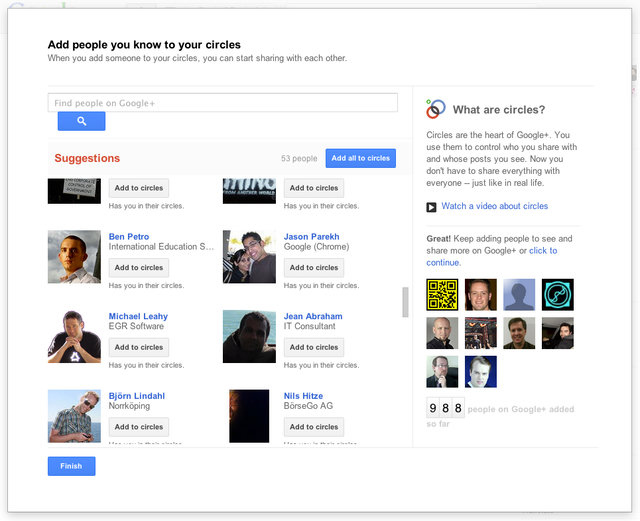Click the magnifying glass search button
The image size is (640, 521).
tap(81, 121)
